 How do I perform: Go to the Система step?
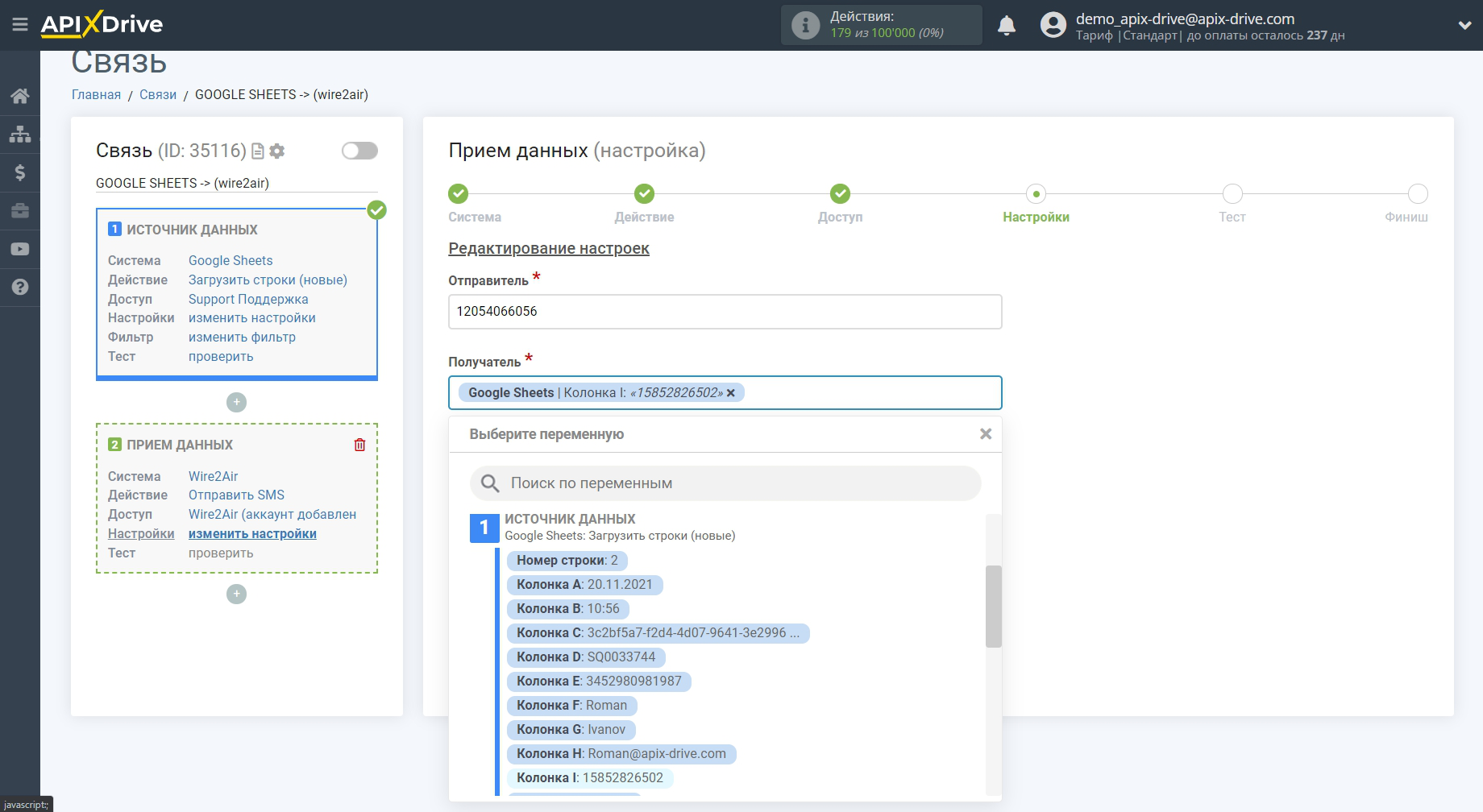coord(459,194)
